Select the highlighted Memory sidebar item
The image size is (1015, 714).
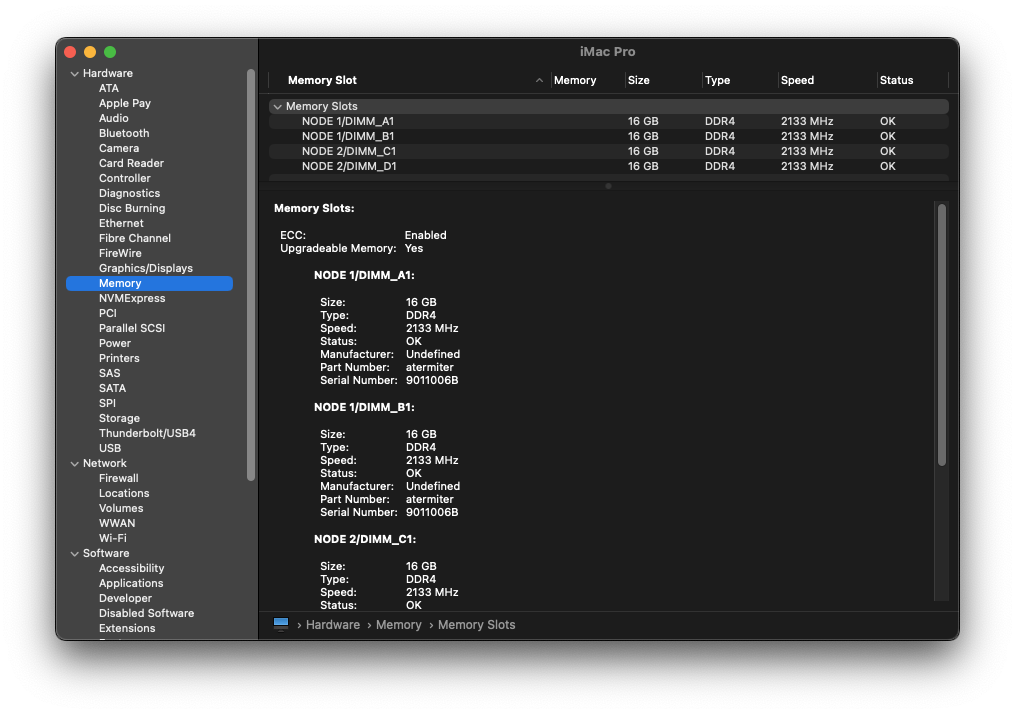click(x=150, y=283)
